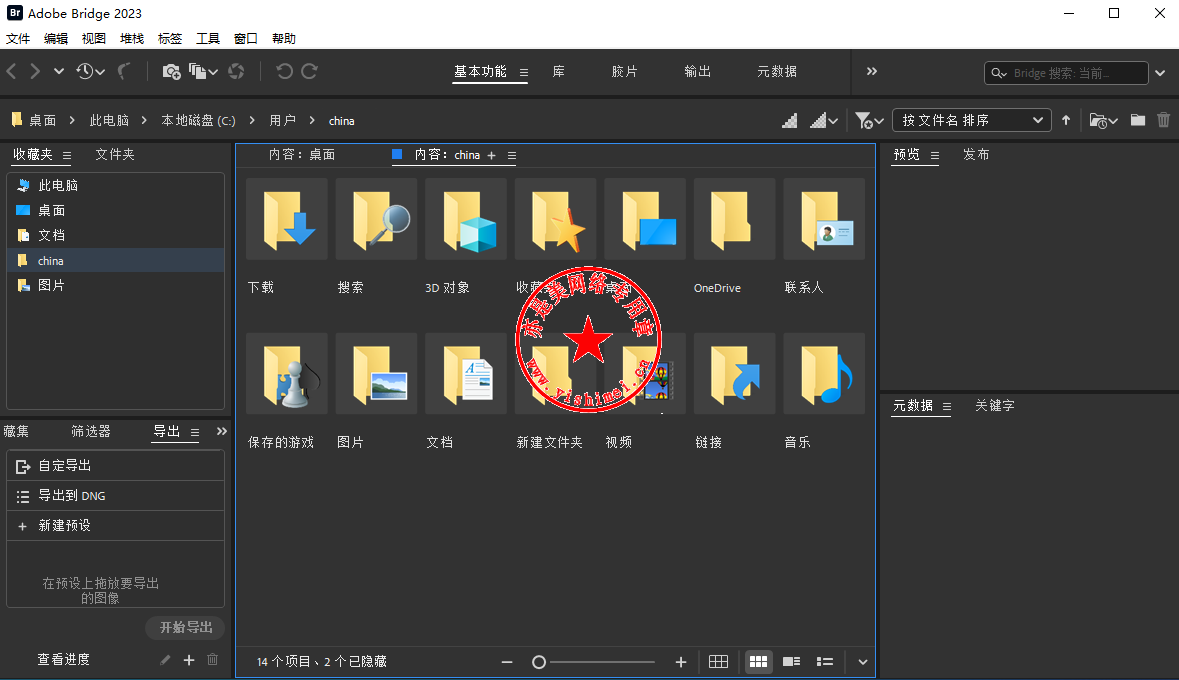Click 本地磁盘 (C:) in the path bar
Image resolution: width=1179 pixels, height=680 pixels.
tap(199, 120)
